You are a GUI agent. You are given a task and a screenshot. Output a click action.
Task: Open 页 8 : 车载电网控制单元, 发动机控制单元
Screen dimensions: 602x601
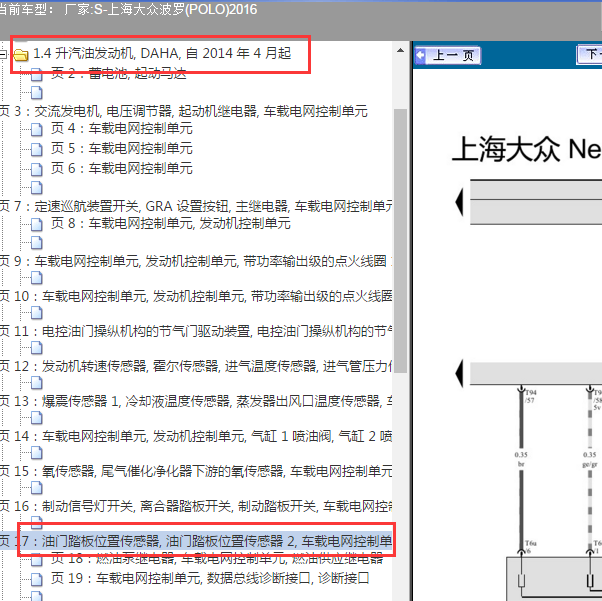click(171, 223)
